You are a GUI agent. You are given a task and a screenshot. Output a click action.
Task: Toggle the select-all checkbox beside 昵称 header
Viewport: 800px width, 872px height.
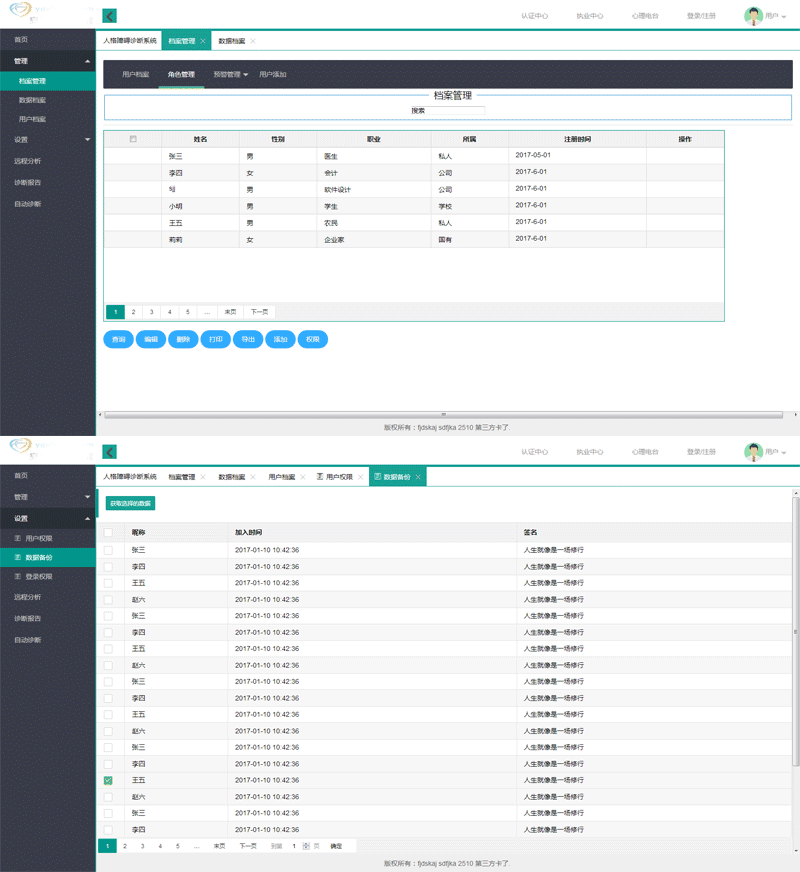[108, 533]
